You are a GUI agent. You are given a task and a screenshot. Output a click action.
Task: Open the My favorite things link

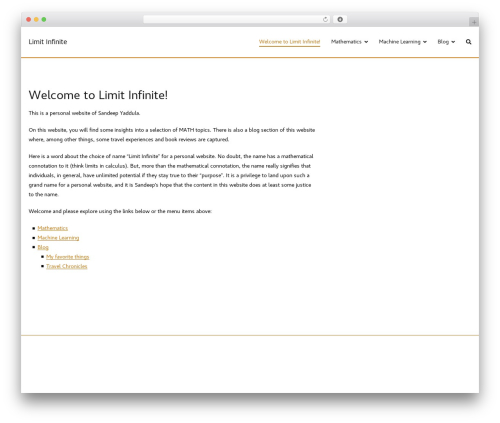(68, 257)
